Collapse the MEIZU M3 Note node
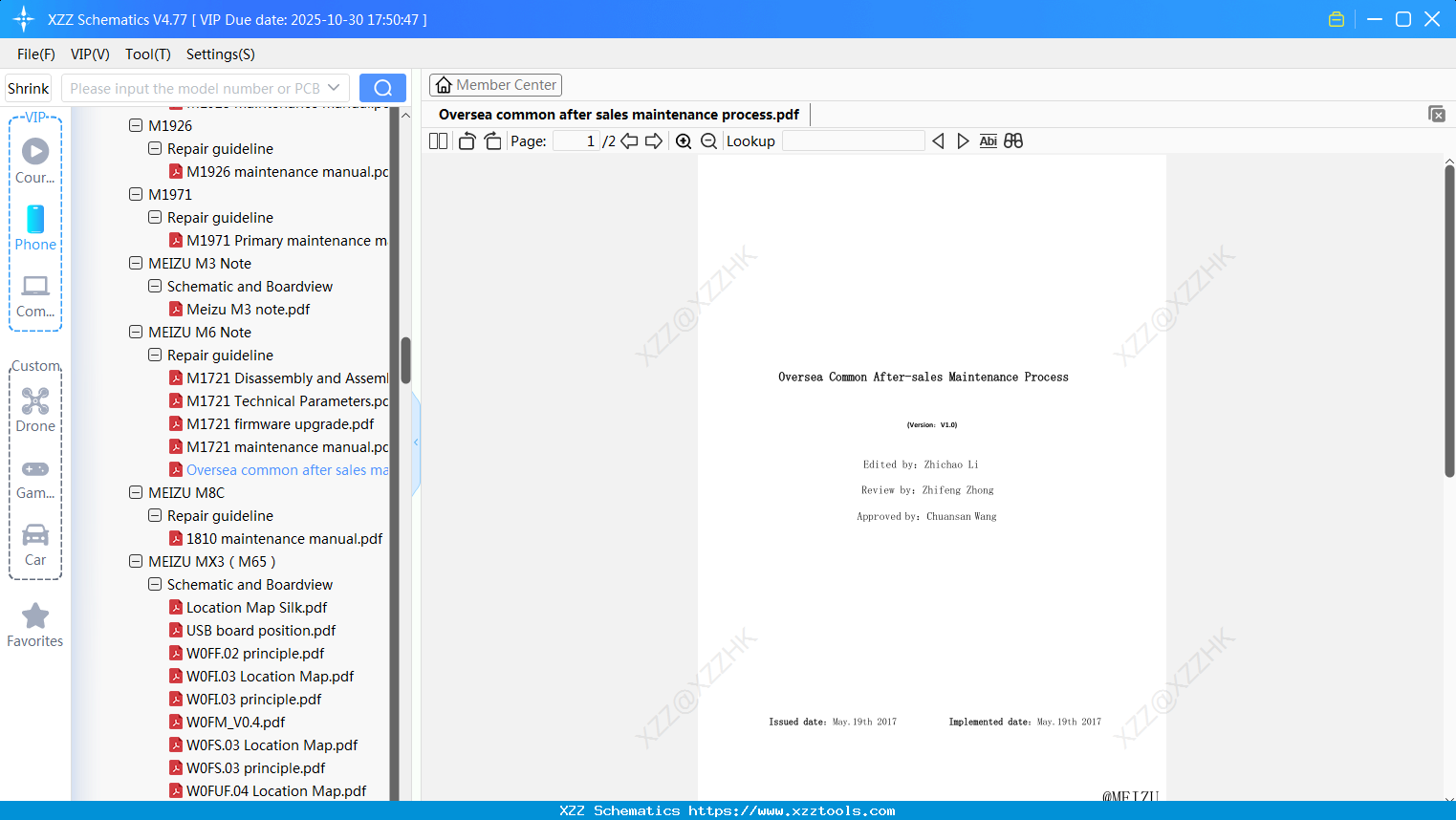This screenshot has height=820, width=1456. click(136, 263)
